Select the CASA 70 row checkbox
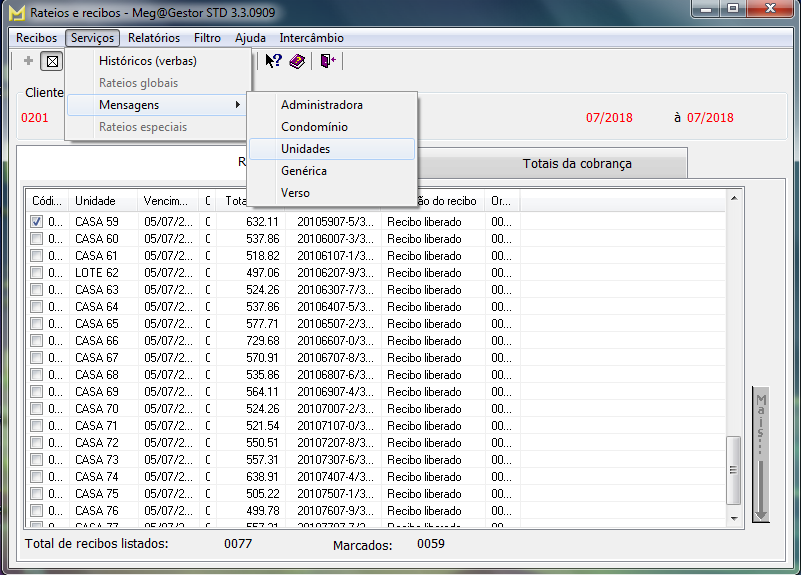Image resolution: width=801 pixels, height=575 pixels. (37, 409)
